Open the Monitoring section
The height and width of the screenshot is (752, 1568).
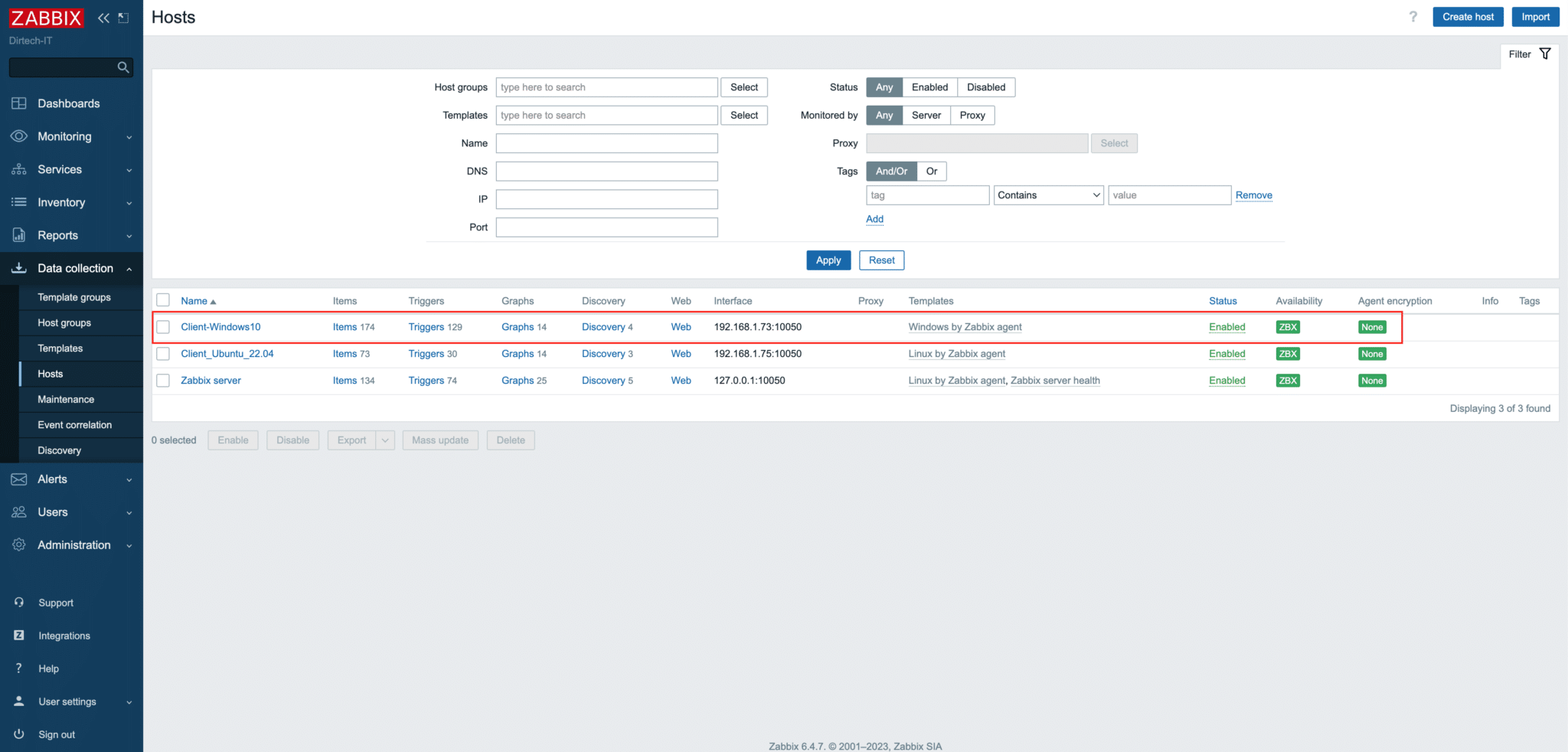pyautogui.click(x=63, y=136)
